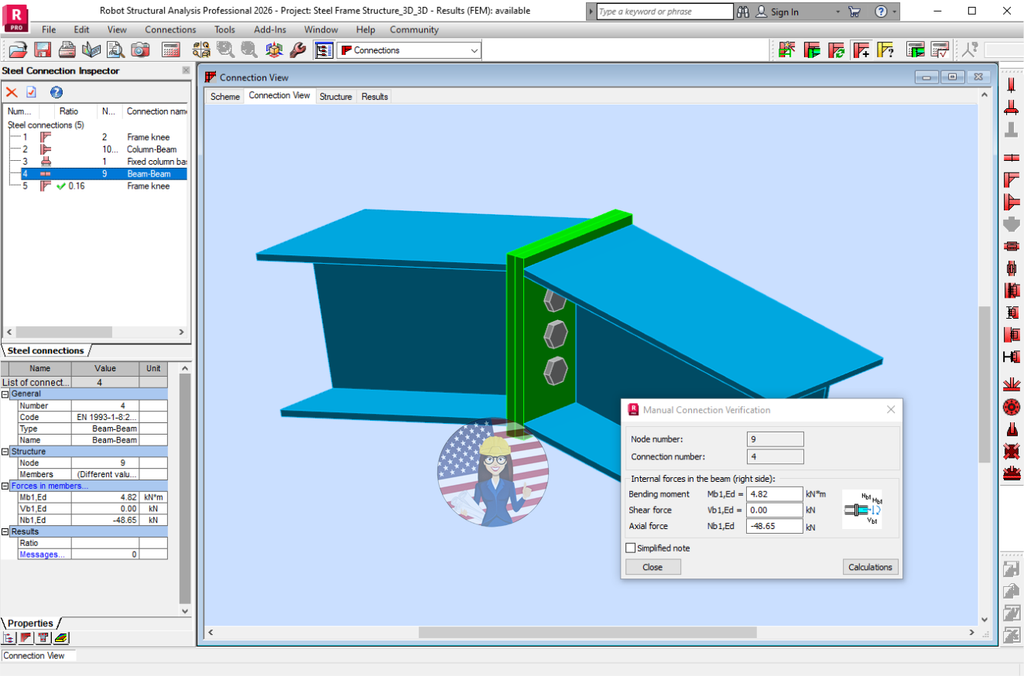Open the Screen Capture camera icon
The image size is (1024, 676).
[139, 50]
